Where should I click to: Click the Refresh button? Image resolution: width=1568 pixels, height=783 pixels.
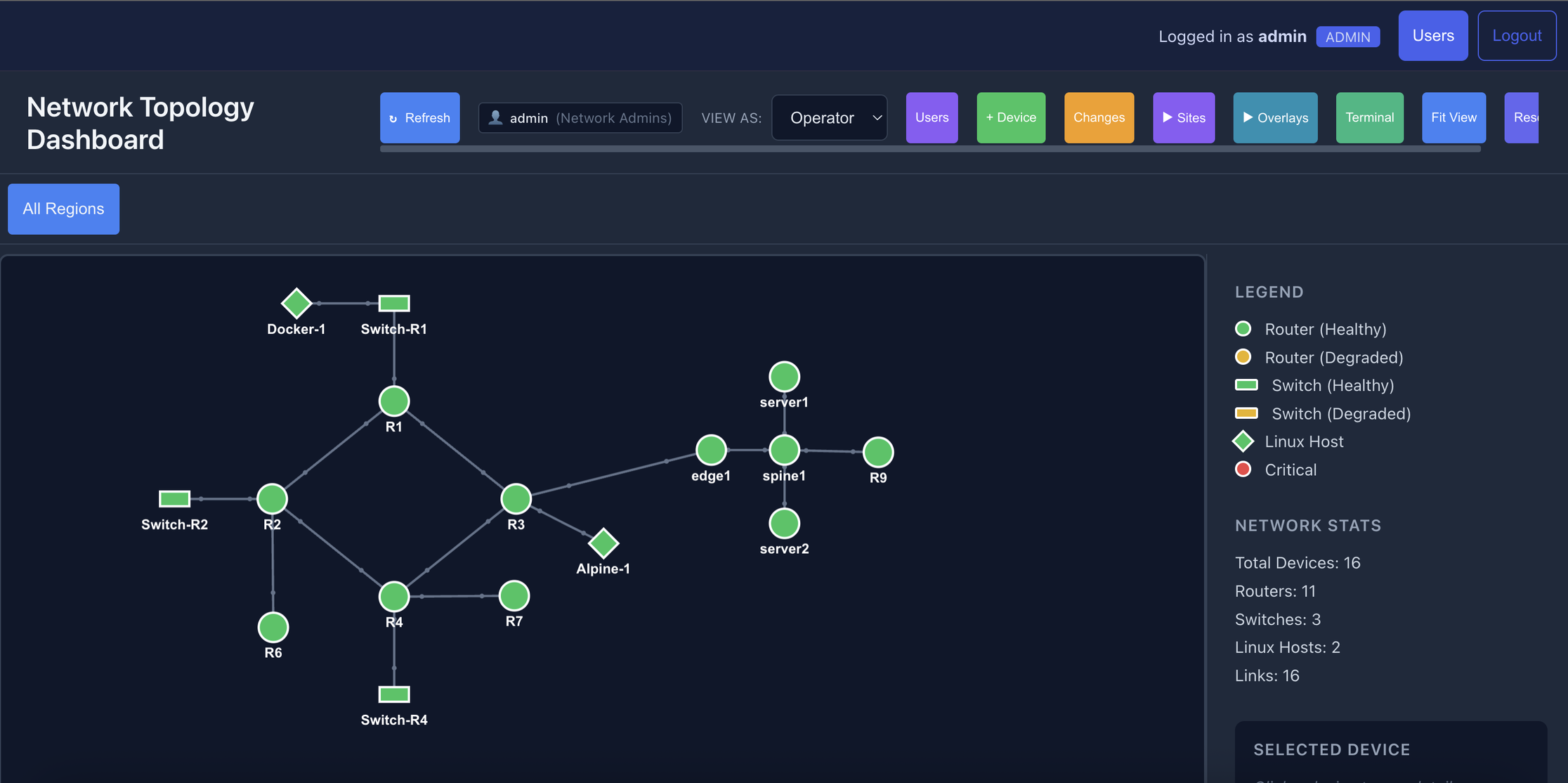pos(420,117)
